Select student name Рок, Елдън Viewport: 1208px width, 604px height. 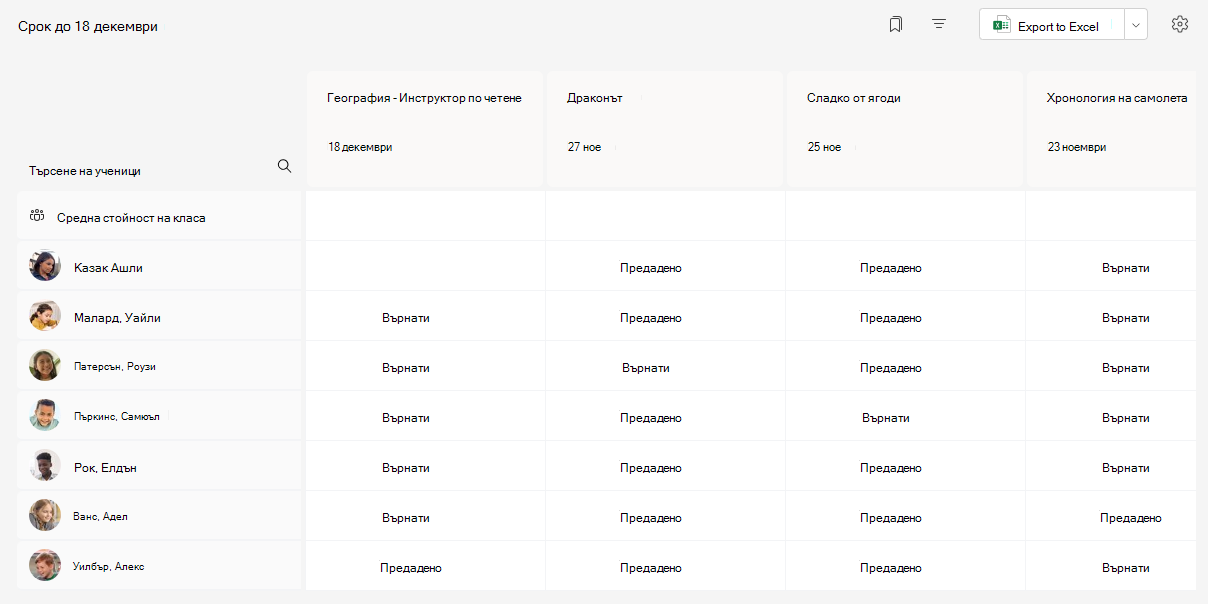[106, 468]
